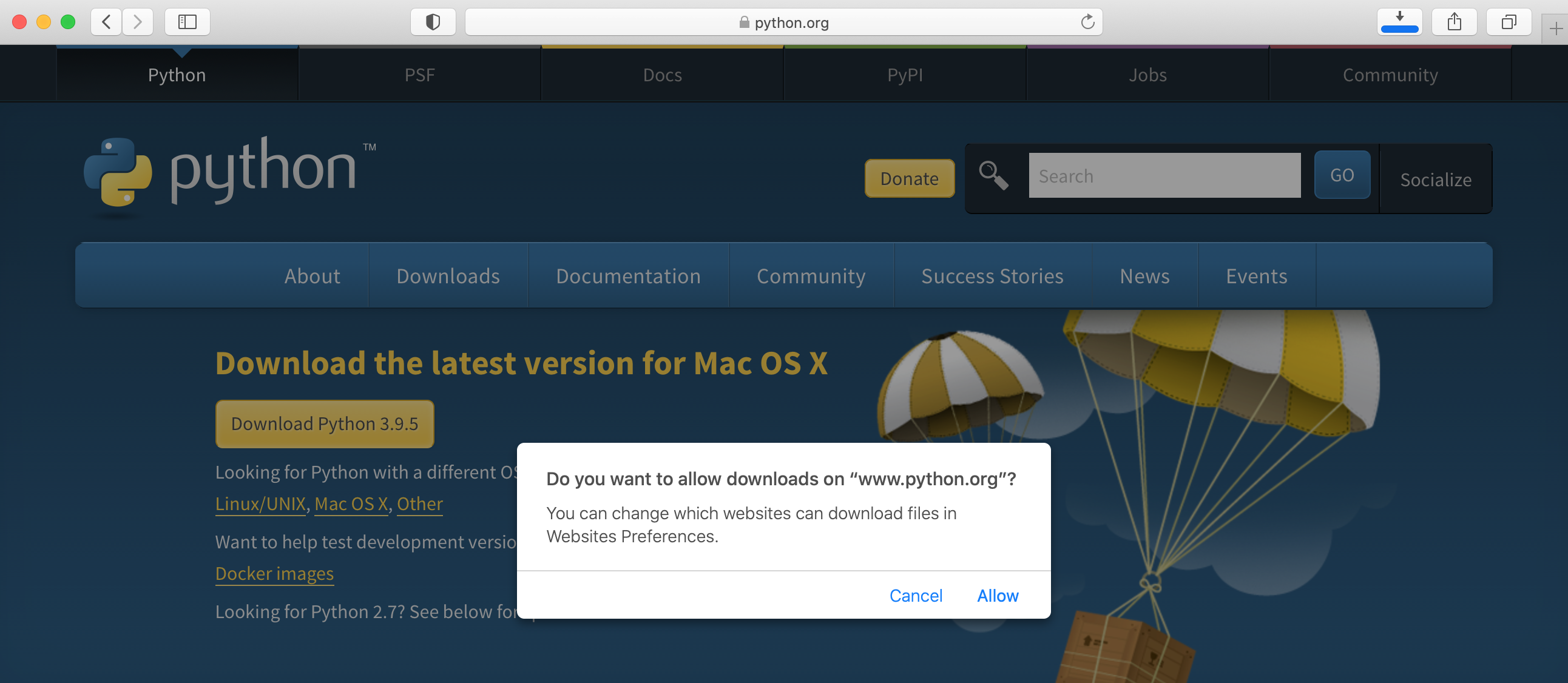This screenshot has height=683, width=1568.
Task: Click the page loading progress bar
Action: click(1399, 28)
